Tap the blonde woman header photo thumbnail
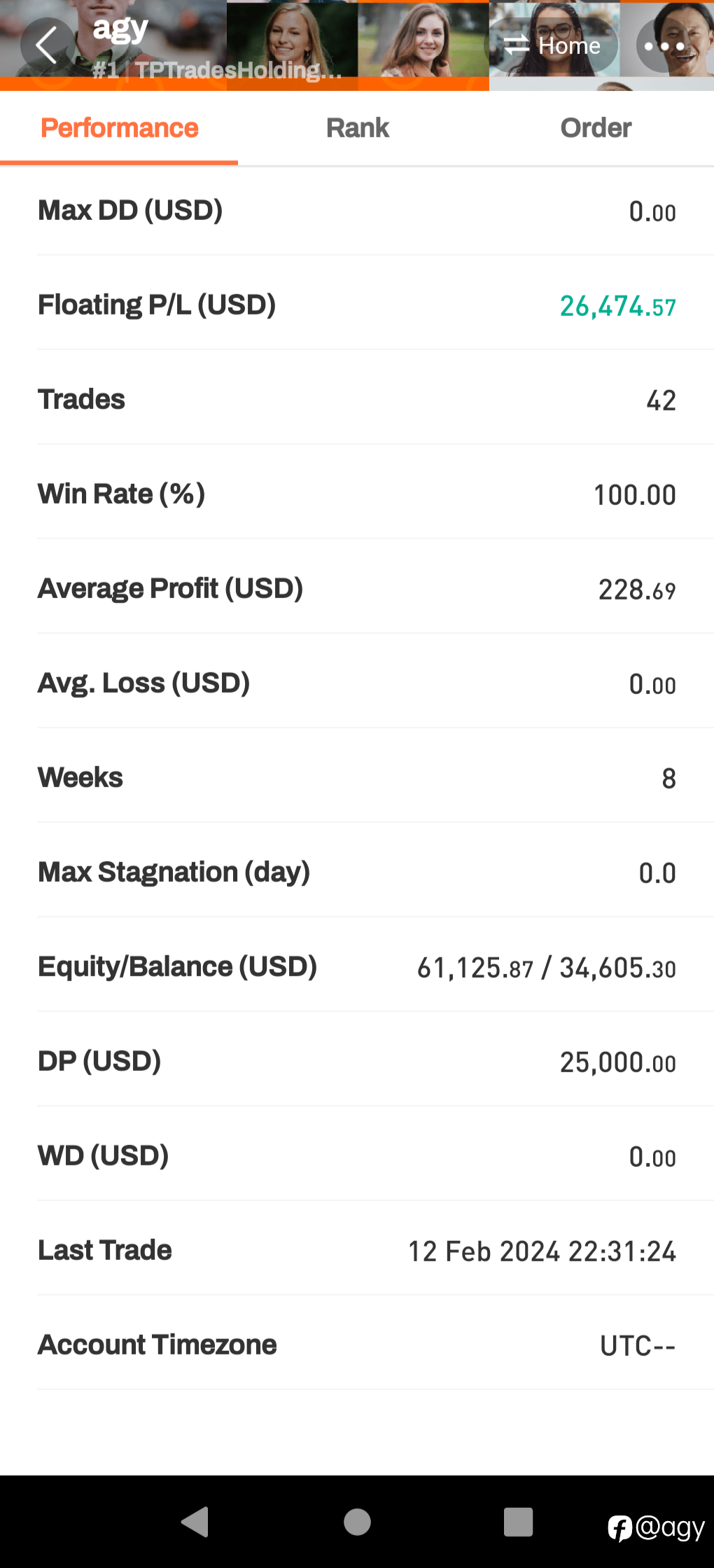Image resolution: width=714 pixels, height=1568 pixels. (x=292, y=46)
